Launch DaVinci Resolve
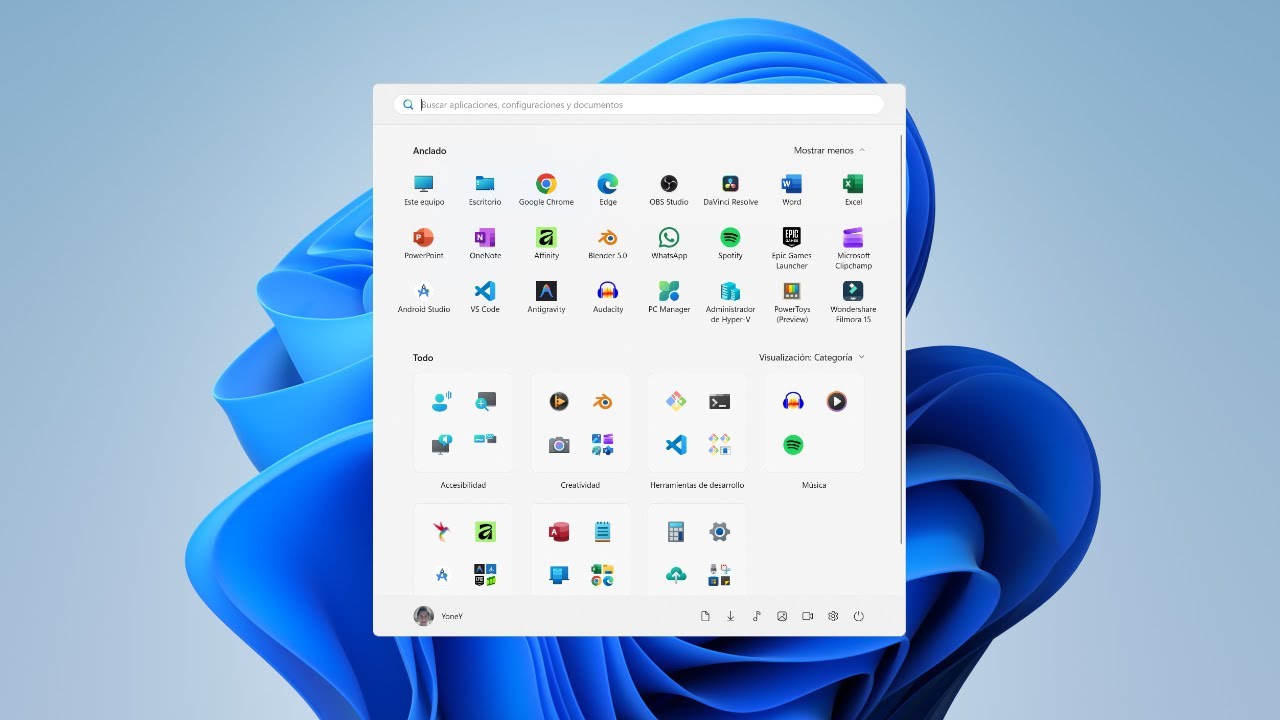 pyautogui.click(x=731, y=189)
